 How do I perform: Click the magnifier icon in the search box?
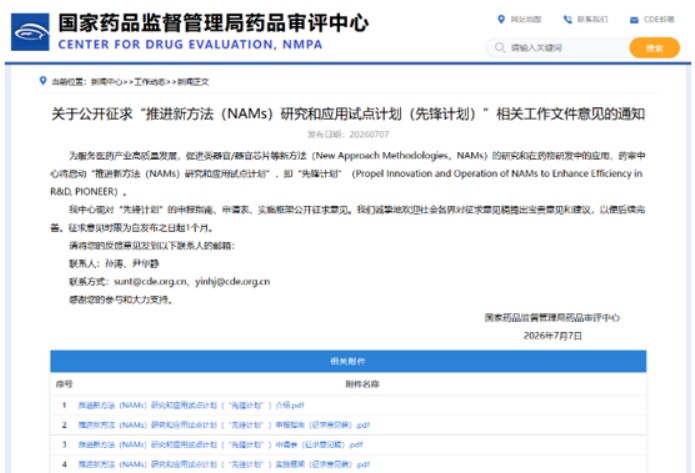[x=500, y=47]
